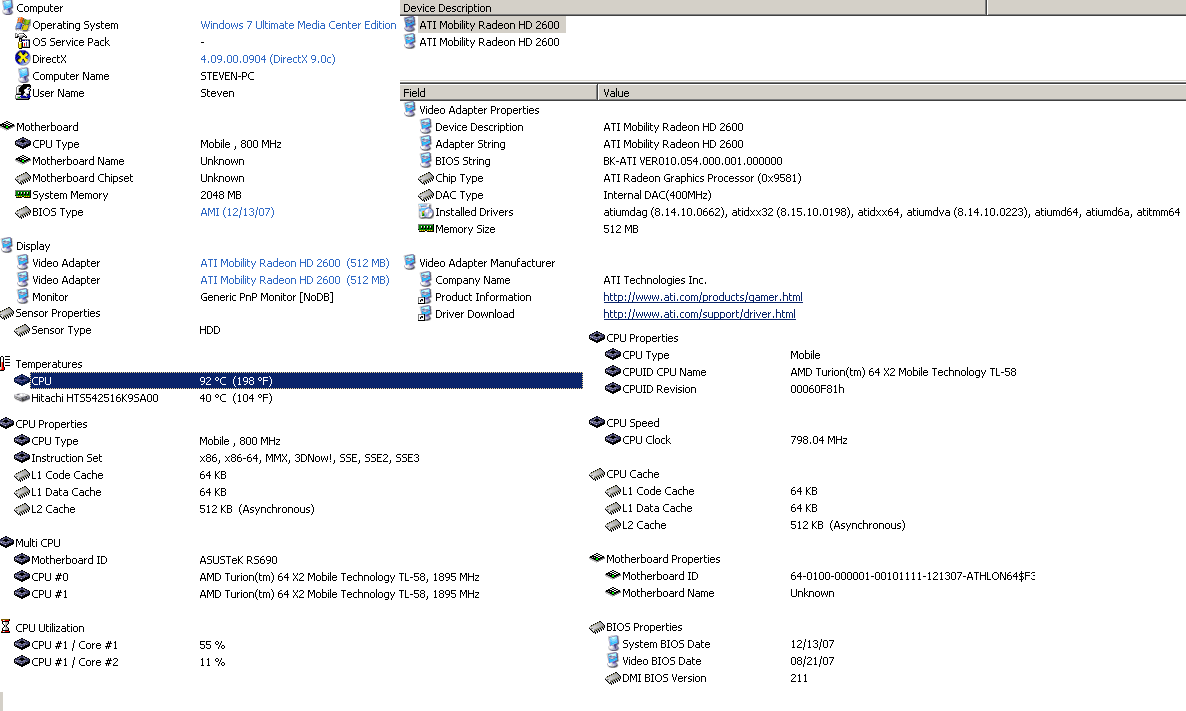This screenshot has width=1186, height=711.
Task: Click the Motherboard section icon
Action: coord(8,126)
